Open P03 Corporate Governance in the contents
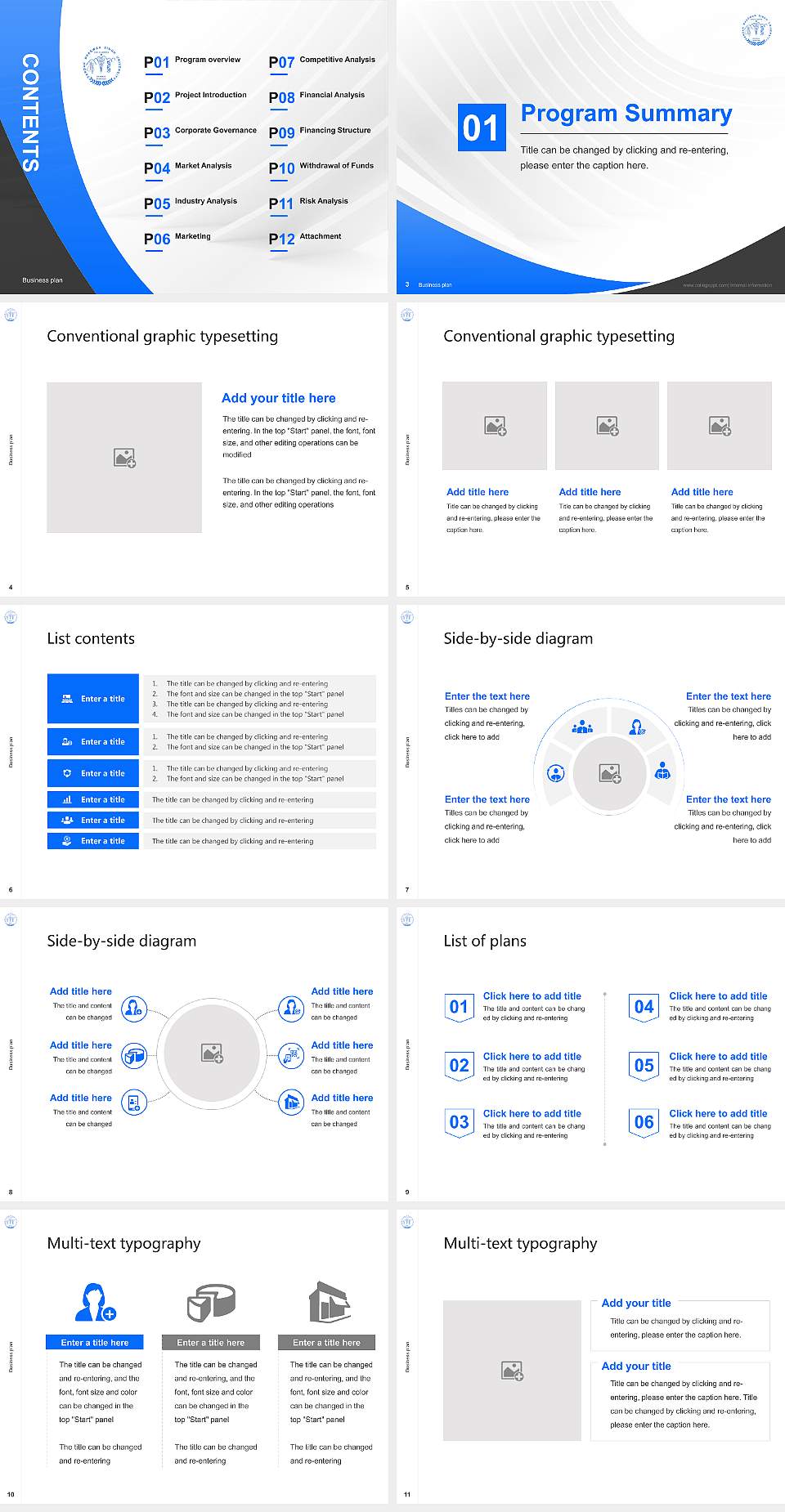785x1512 pixels. [x=200, y=132]
